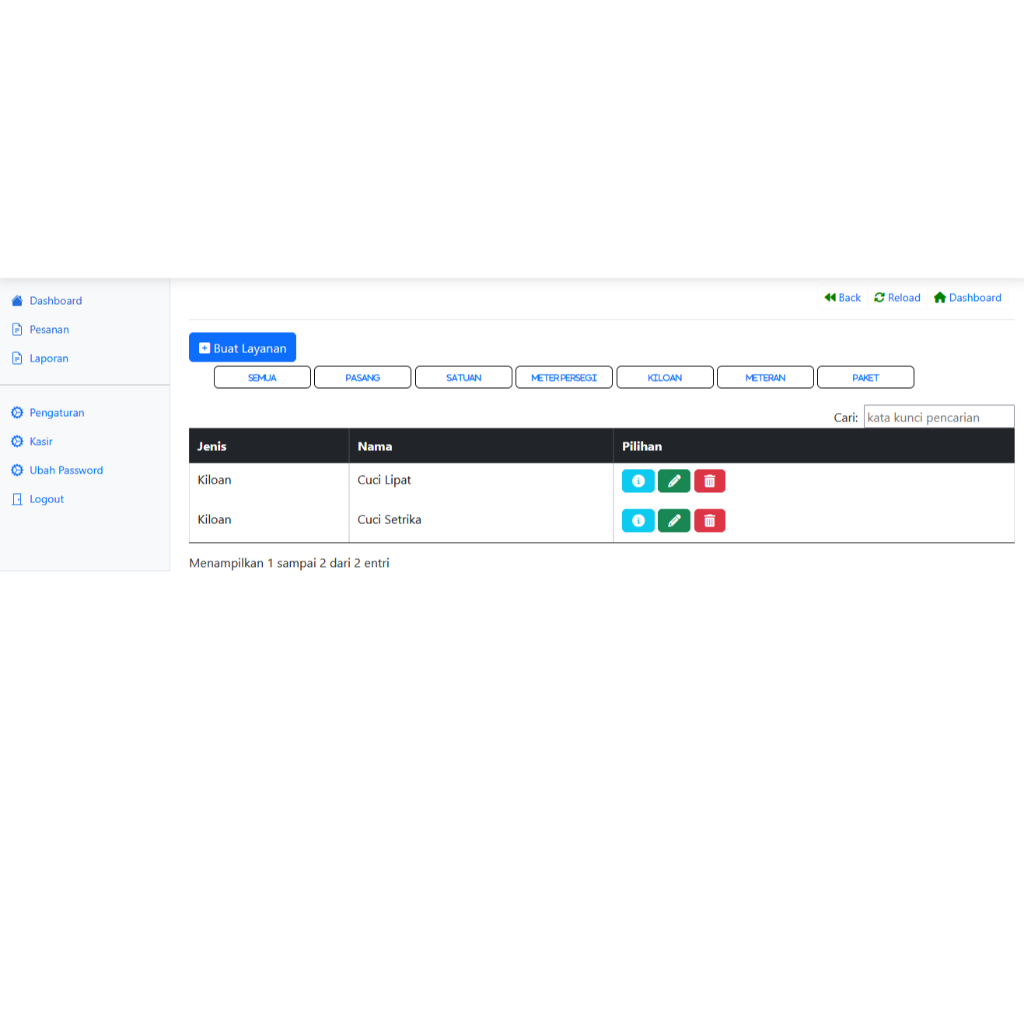Open the Ubah Password page
The image size is (1024, 1024).
(x=66, y=470)
